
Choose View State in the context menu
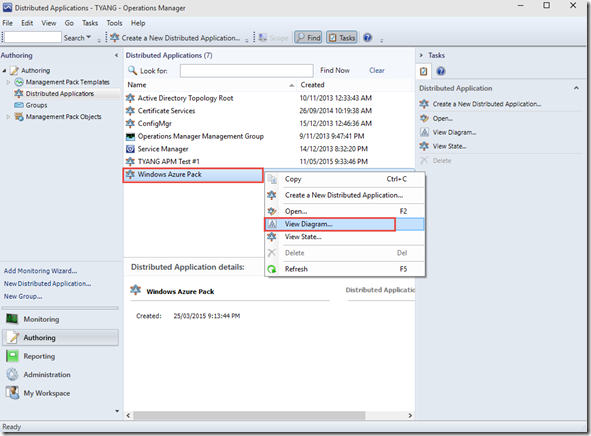tap(344, 237)
